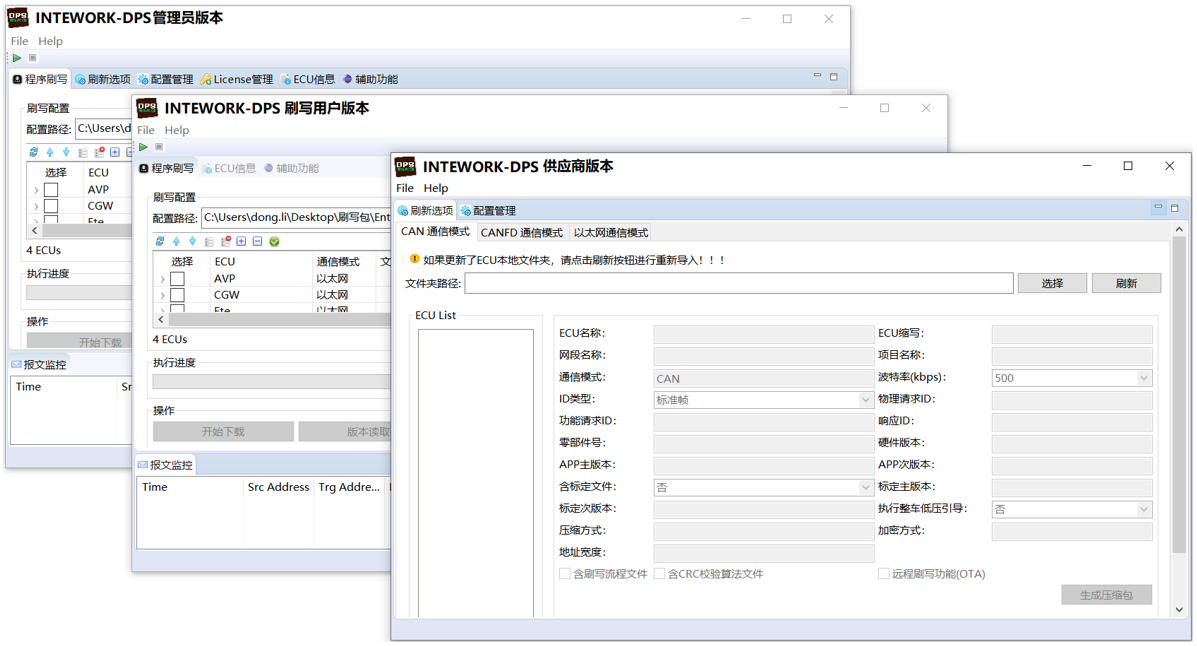
Task: Click the move-up arrow in the admin window toolbar
Action: pyautogui.click(x=50, y=153)
